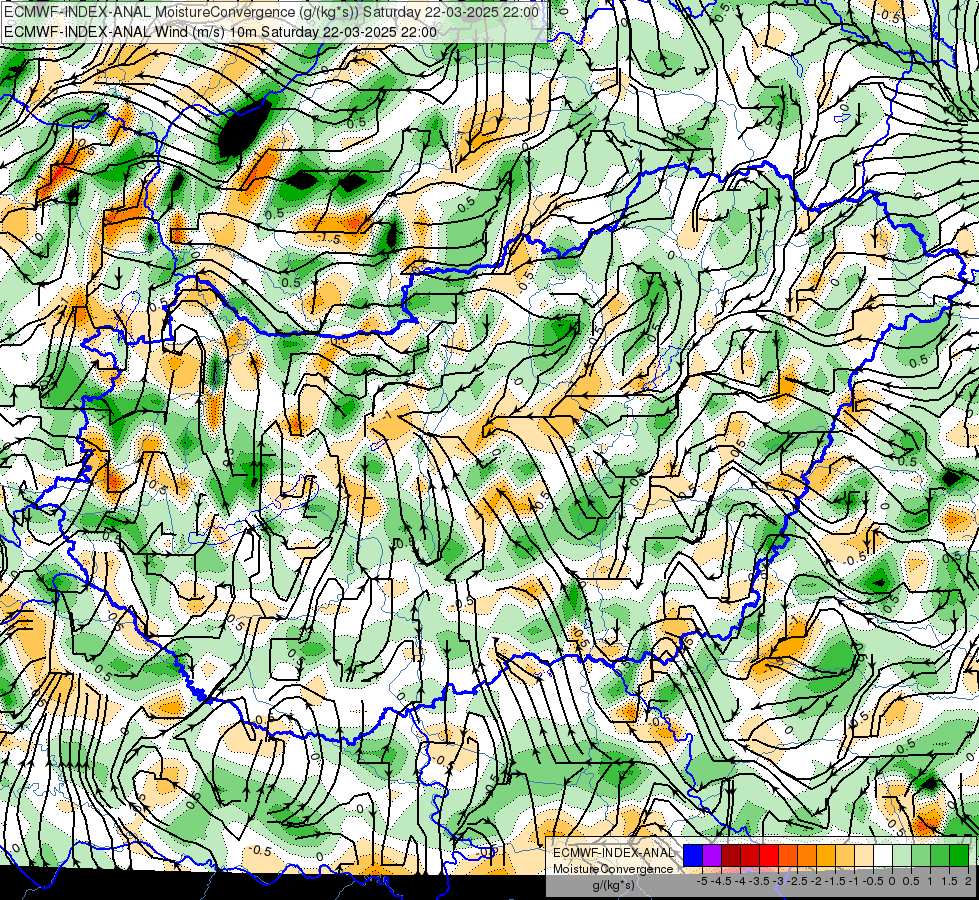The height and width of the screenshot is (900, 979).
Task: Select the darkest green swatch ending at 2
Action: click(959, 856)
